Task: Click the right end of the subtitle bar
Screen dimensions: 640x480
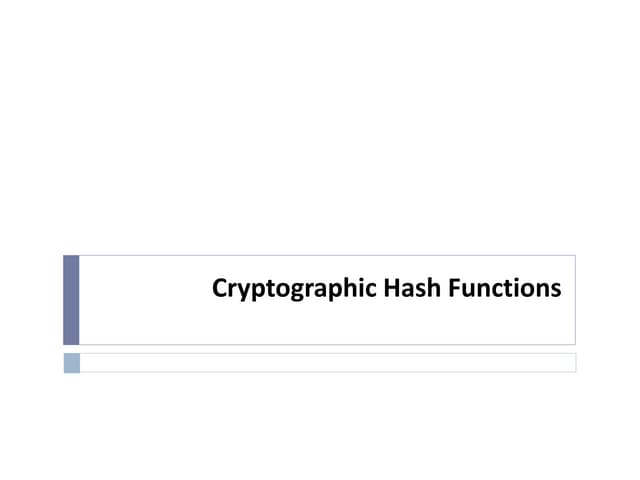Action: pyautogui.click(x=570, y=362)
